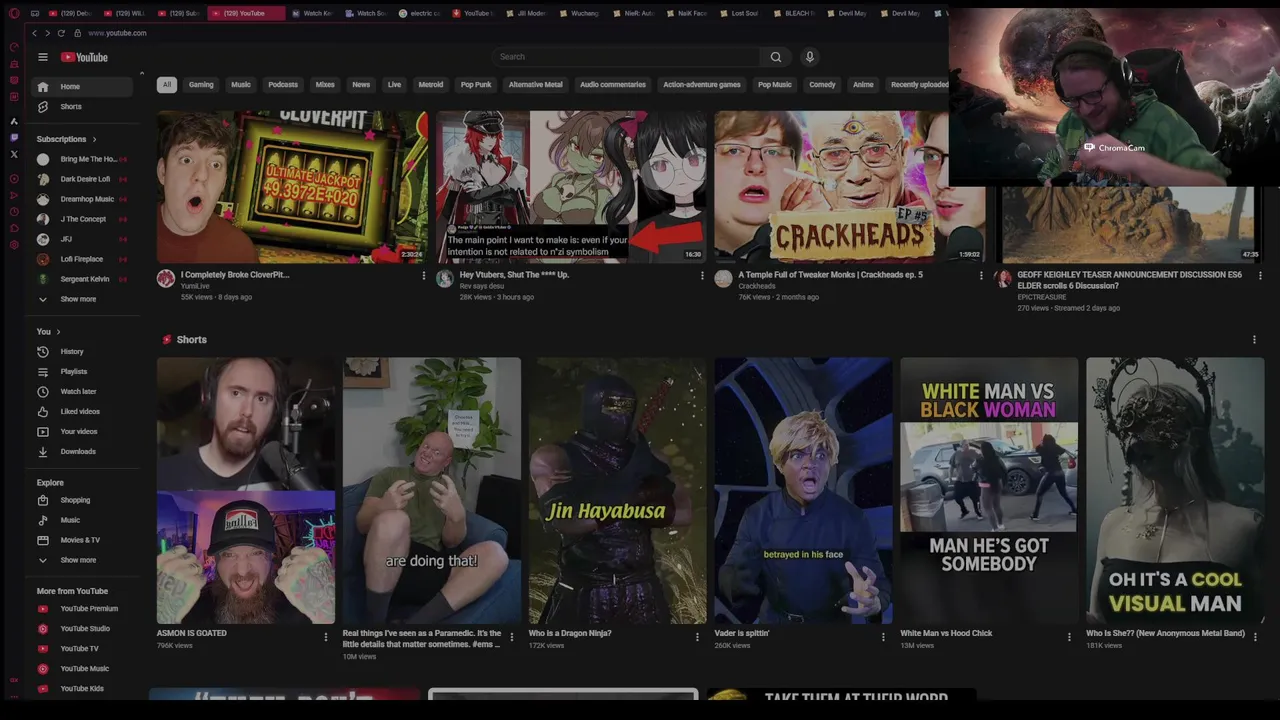
Task: Open options for ASMON IS GOATED short
Action: 325,636
